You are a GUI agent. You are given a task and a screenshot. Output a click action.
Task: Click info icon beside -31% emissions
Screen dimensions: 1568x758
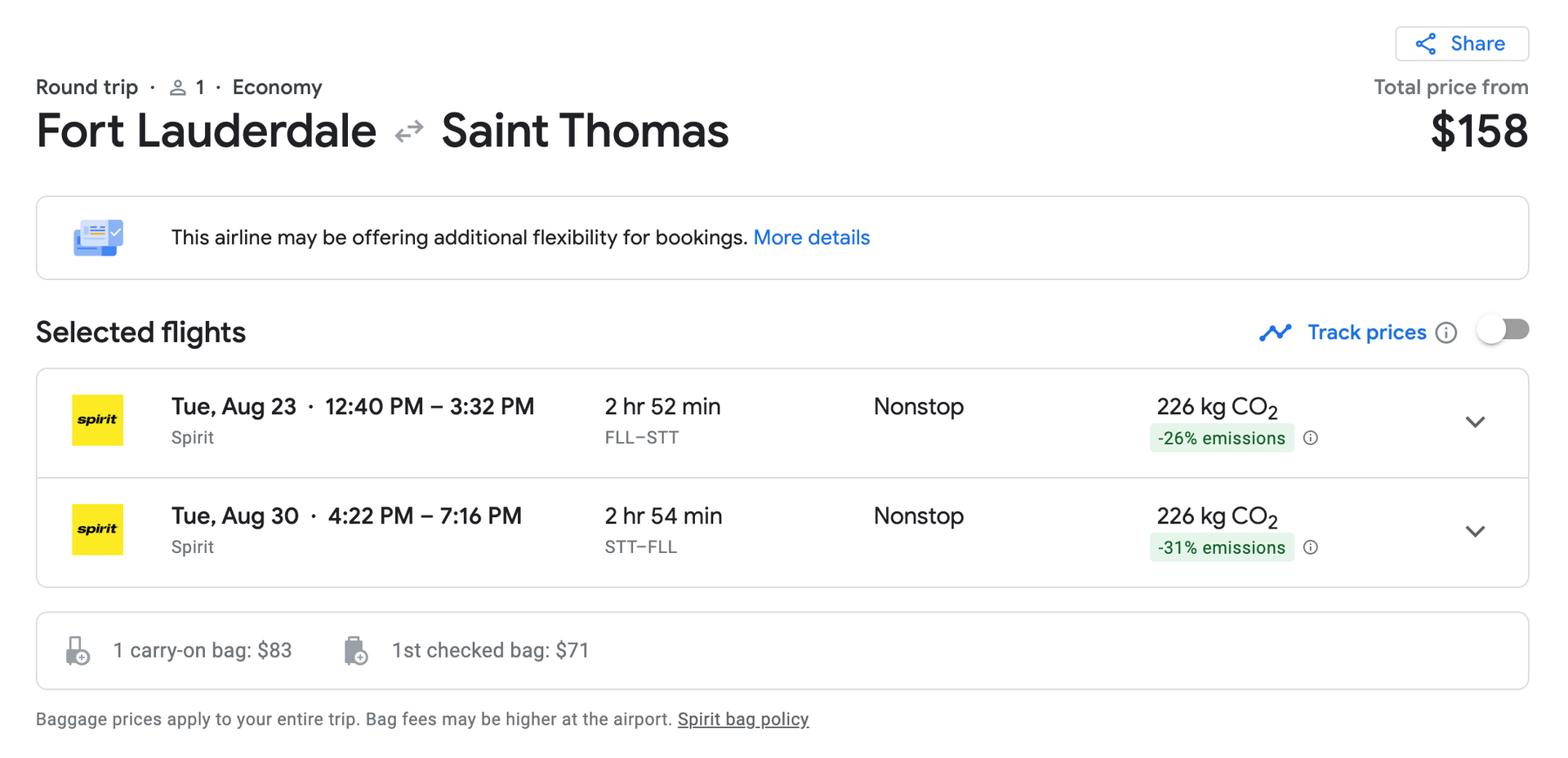tap(1311, 547)
